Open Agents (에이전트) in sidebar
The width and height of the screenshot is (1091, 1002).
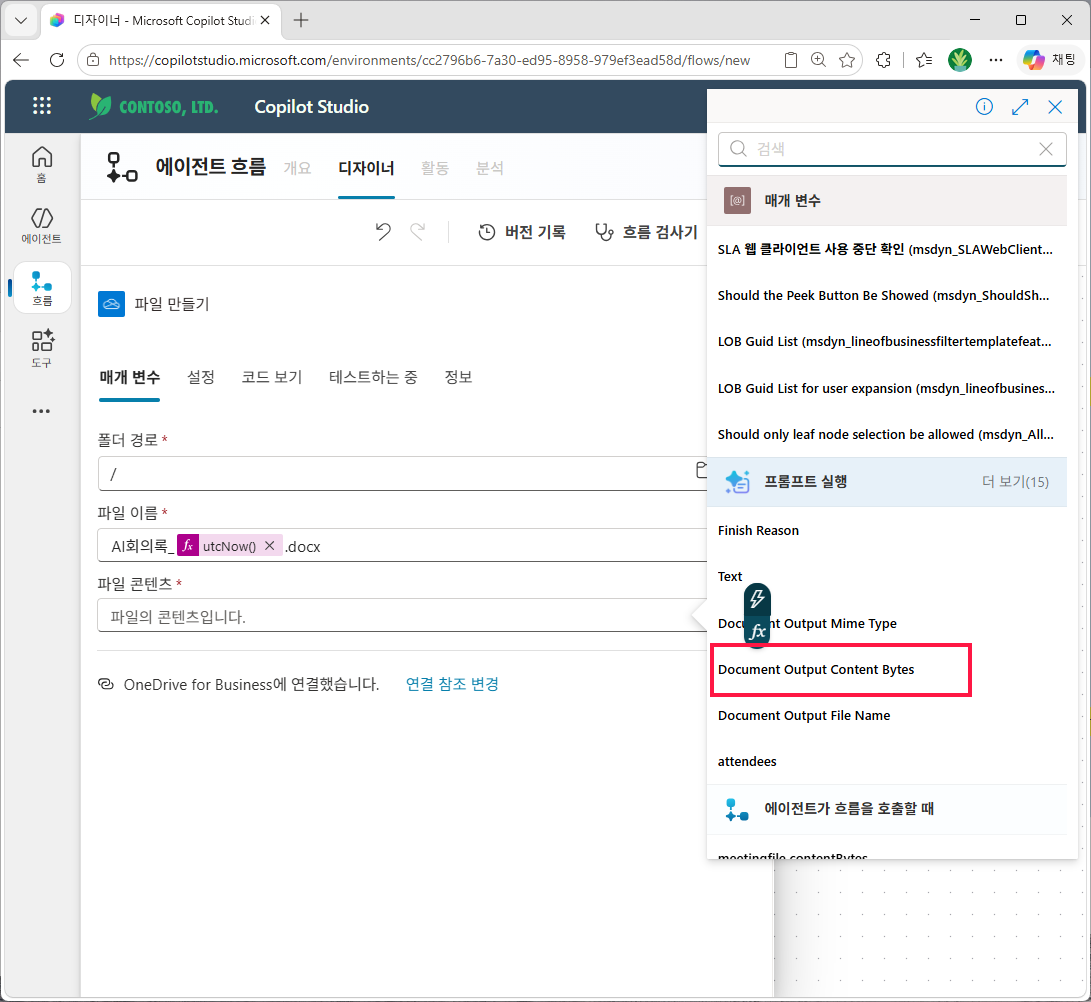(x=42, y=225)
